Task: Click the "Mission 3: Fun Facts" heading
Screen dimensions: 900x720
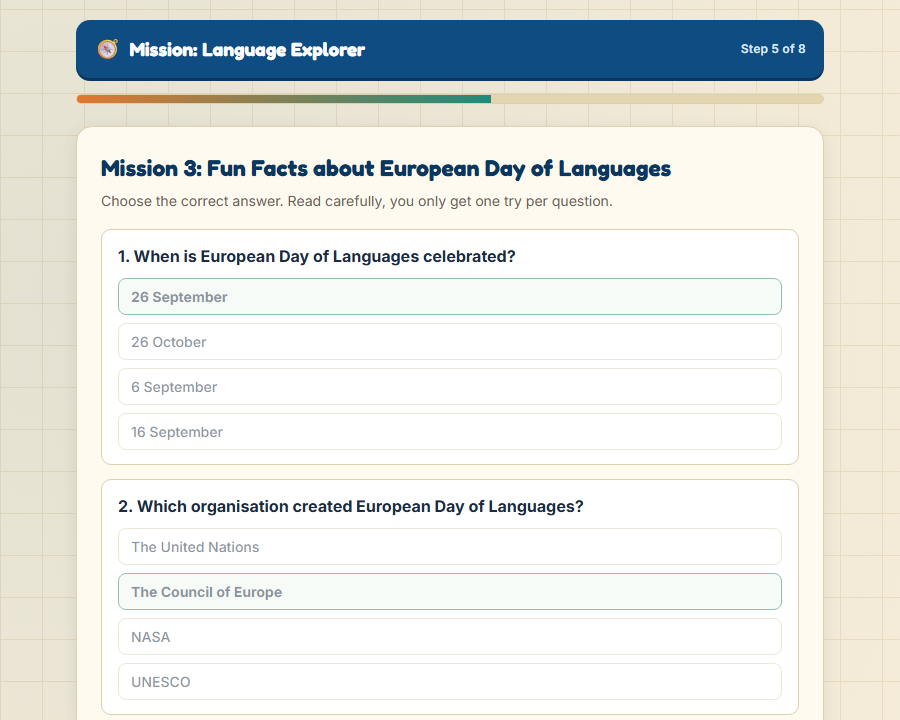Action: 386,169
